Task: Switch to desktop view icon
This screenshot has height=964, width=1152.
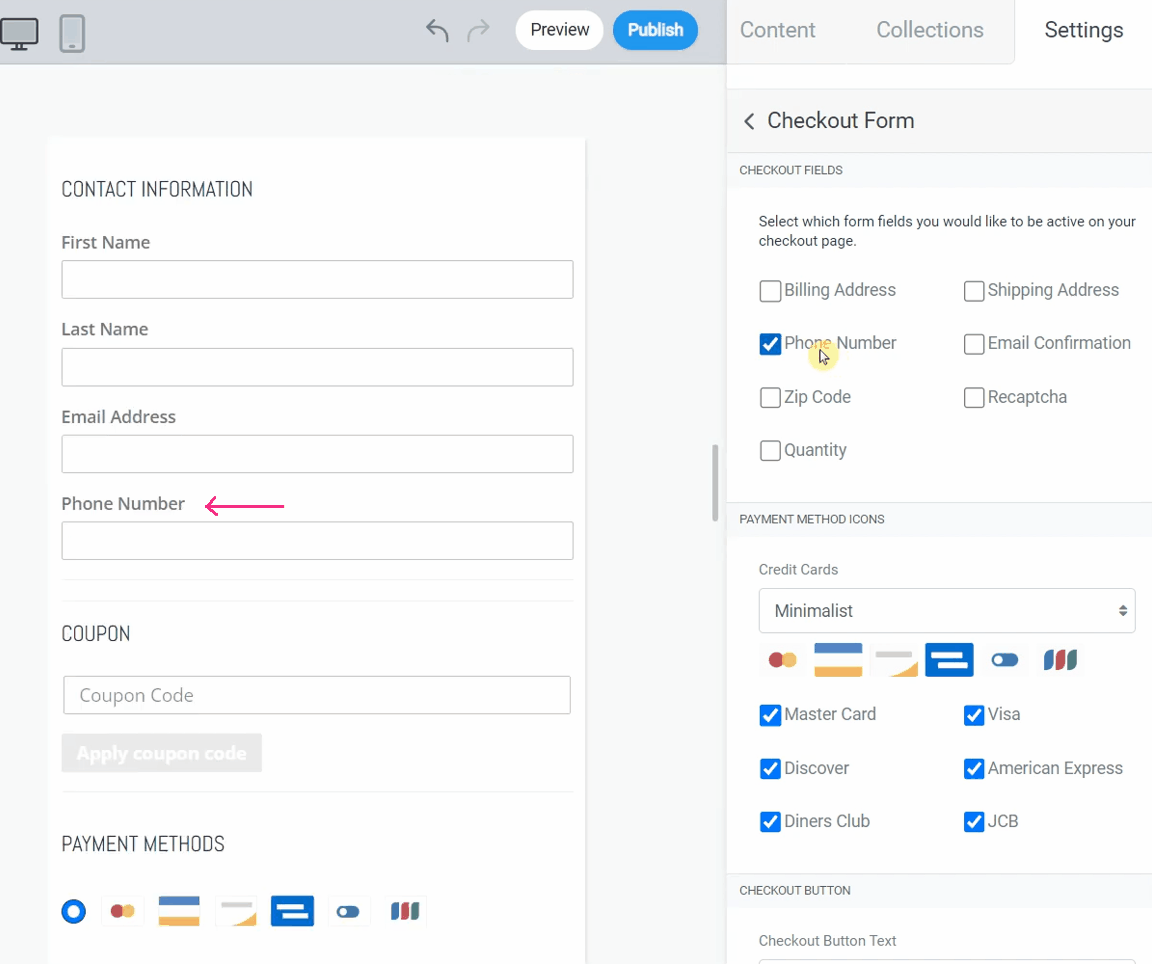Action: [19, 34]
